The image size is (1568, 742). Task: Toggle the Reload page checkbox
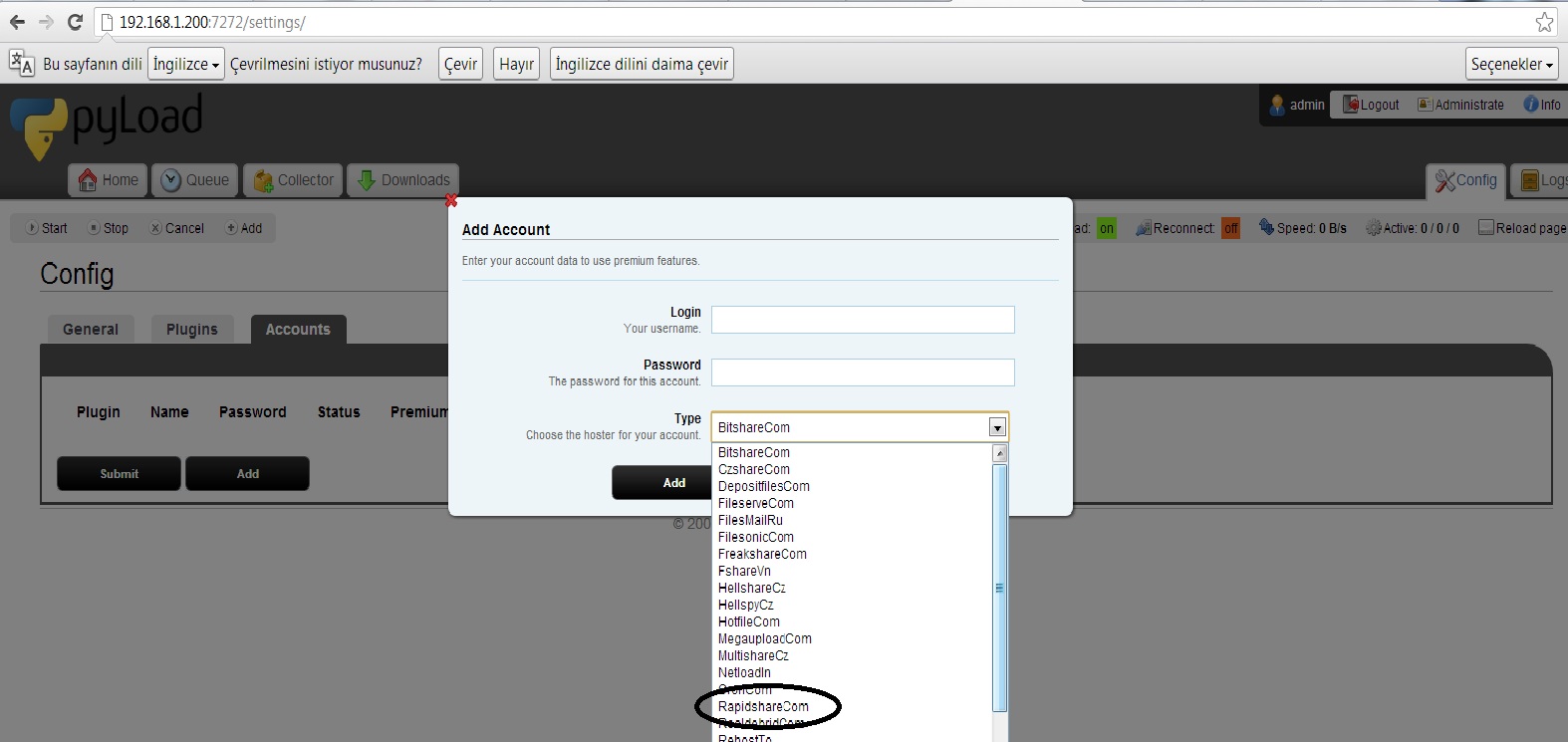click(x=1486, y=228)
